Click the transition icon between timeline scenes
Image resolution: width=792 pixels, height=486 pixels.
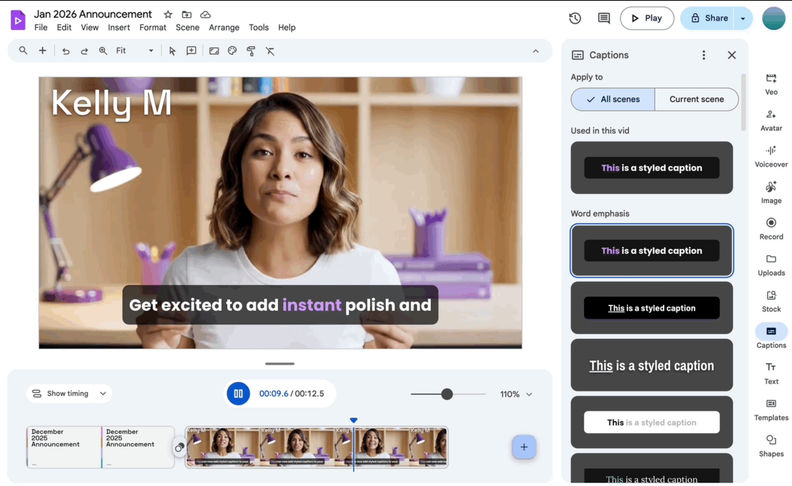[179, 448]
